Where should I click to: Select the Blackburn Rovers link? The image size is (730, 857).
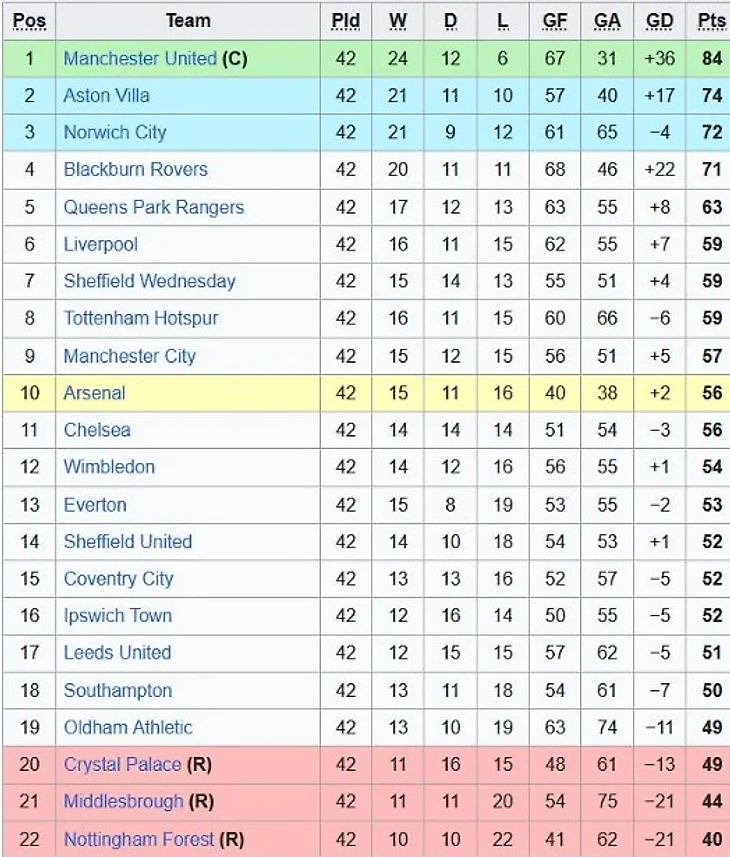(135, 169)
